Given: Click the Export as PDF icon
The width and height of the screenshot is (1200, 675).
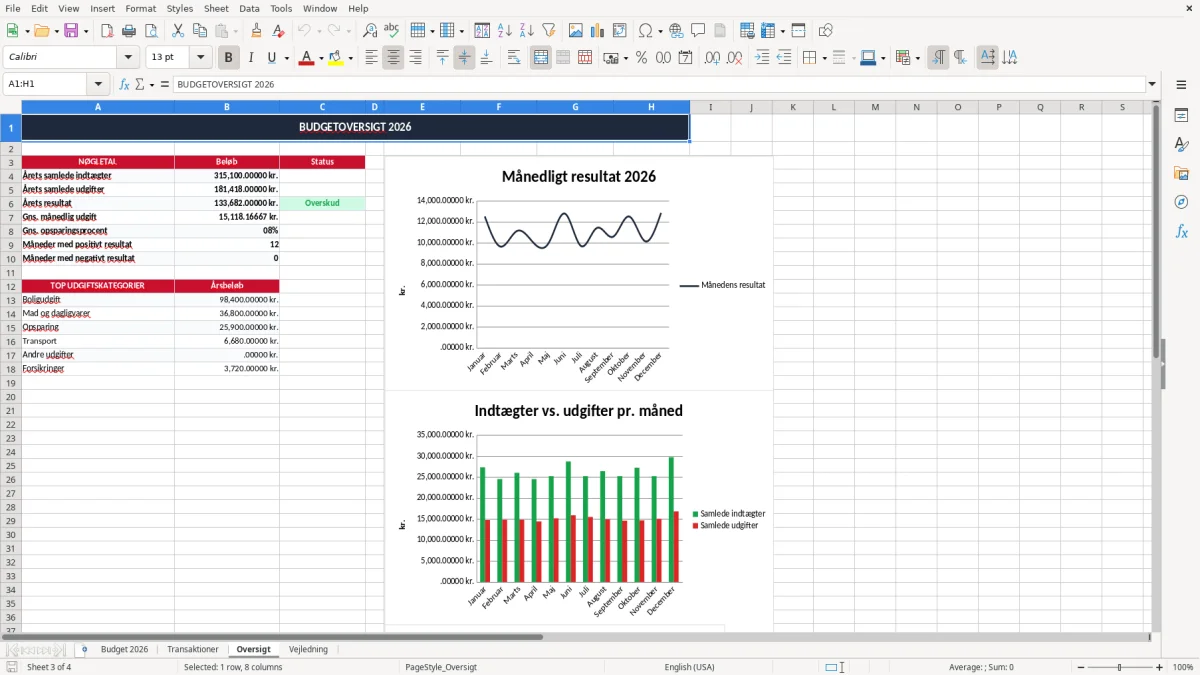Looking at the screenshot, I should [x=107, y=31].
